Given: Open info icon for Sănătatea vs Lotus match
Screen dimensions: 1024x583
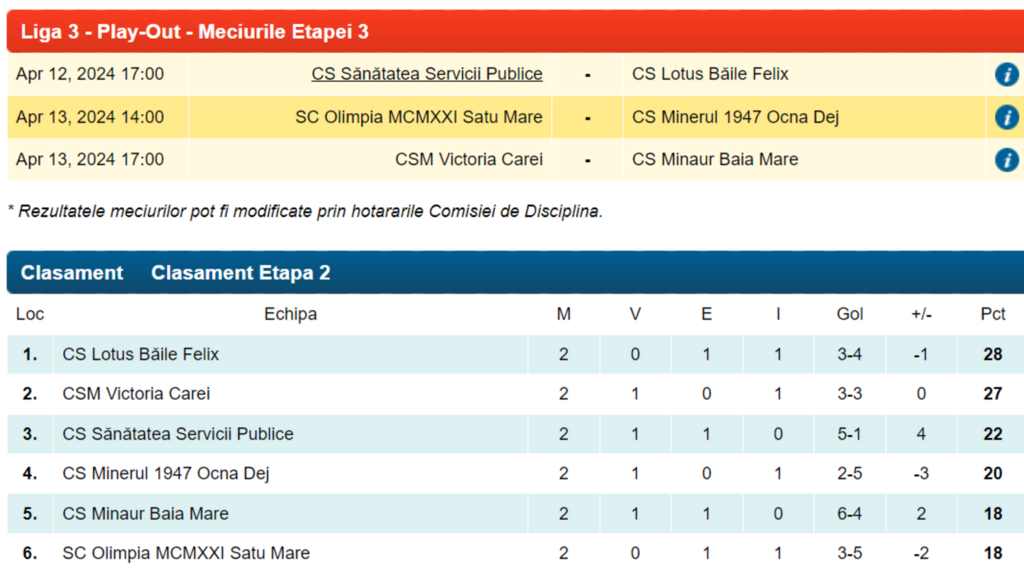Looking at the screenshot, I should 1006,74.
